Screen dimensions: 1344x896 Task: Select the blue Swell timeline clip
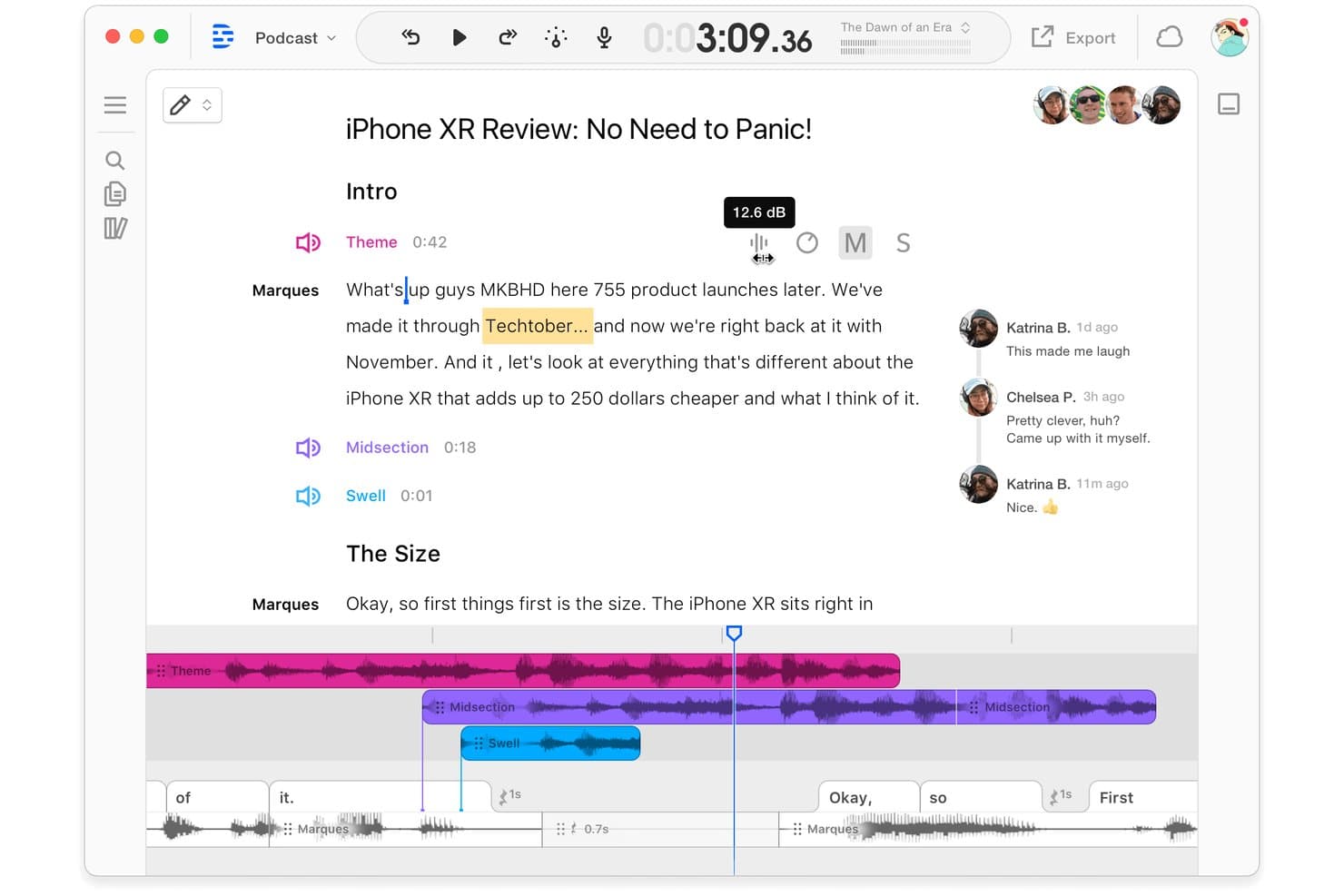pos(550,743)
